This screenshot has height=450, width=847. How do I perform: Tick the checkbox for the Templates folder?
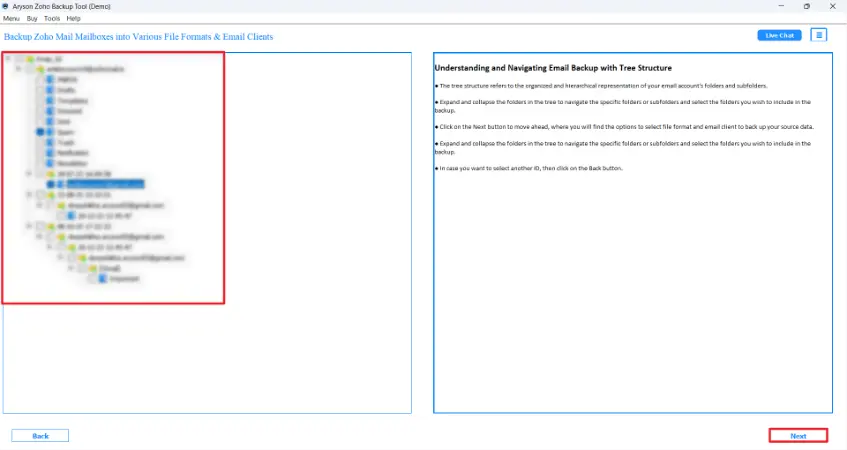point(41,100)
